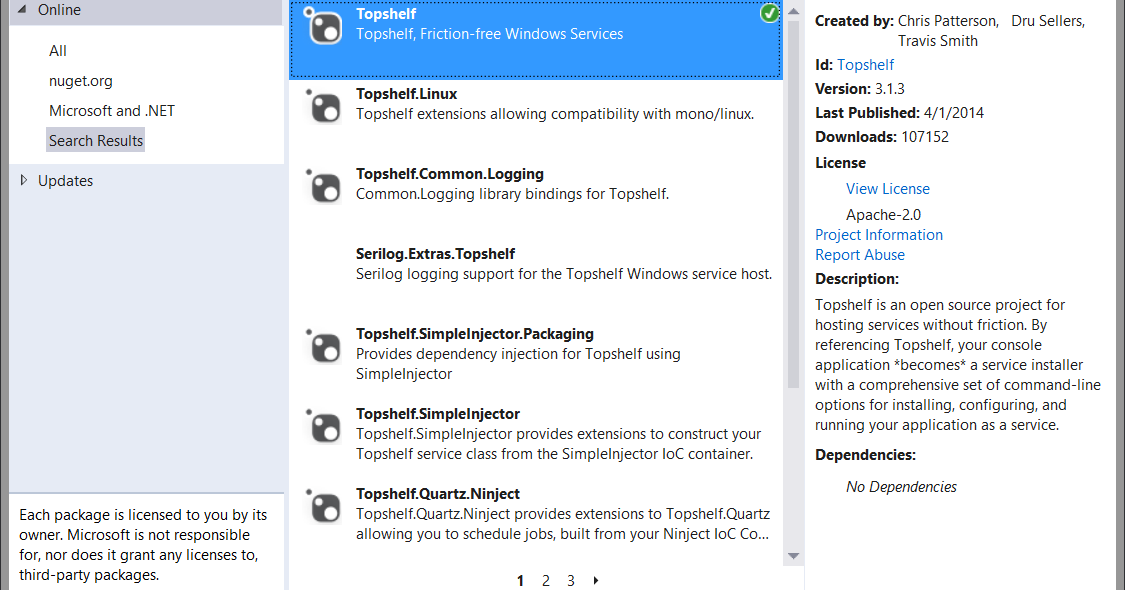Click the Topshelf package icon
This screenshot has height=590, width=1125.
click(x=324, y=27)
